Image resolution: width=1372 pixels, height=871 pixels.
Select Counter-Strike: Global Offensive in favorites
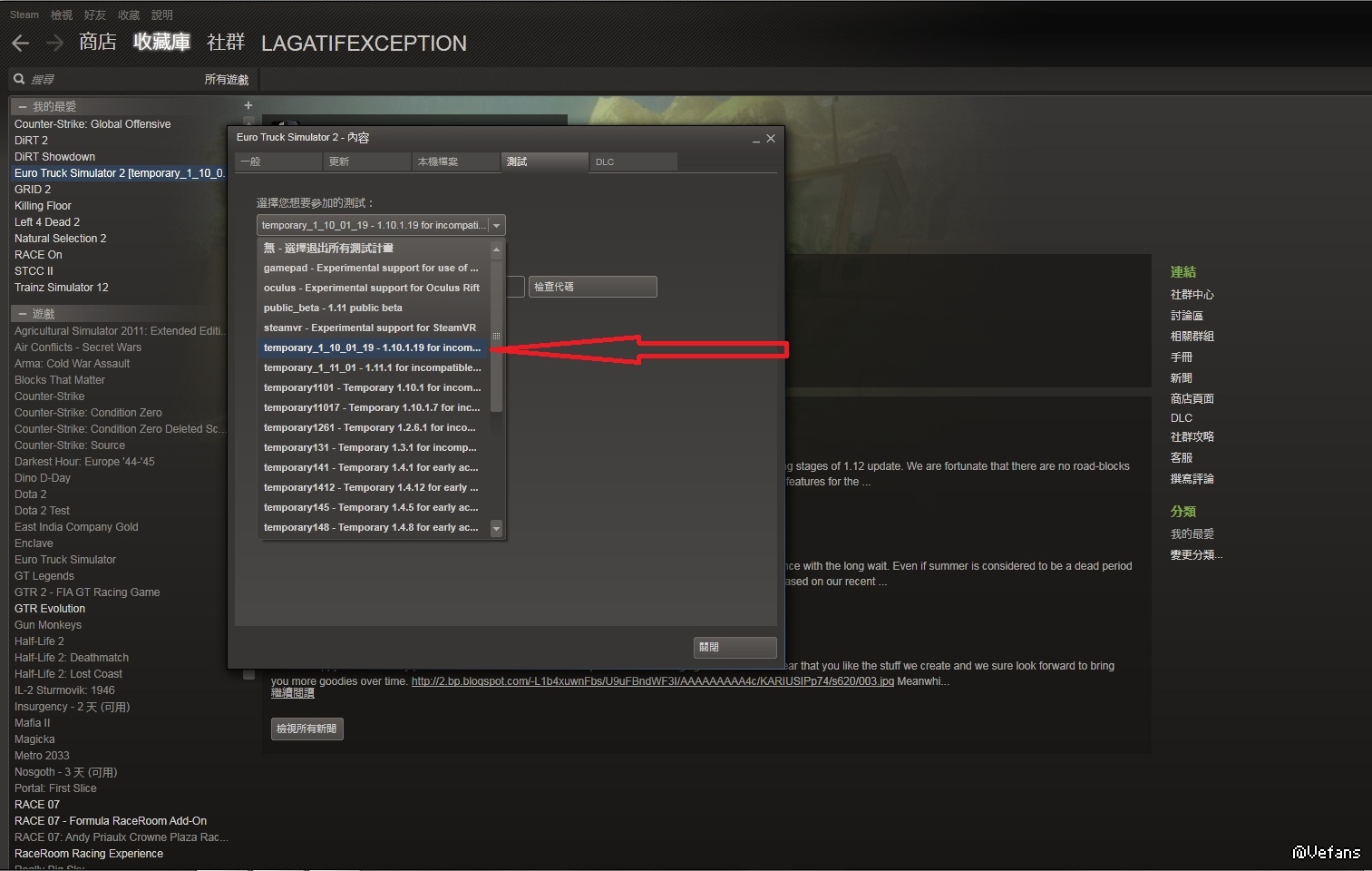(x=92, y=124)
